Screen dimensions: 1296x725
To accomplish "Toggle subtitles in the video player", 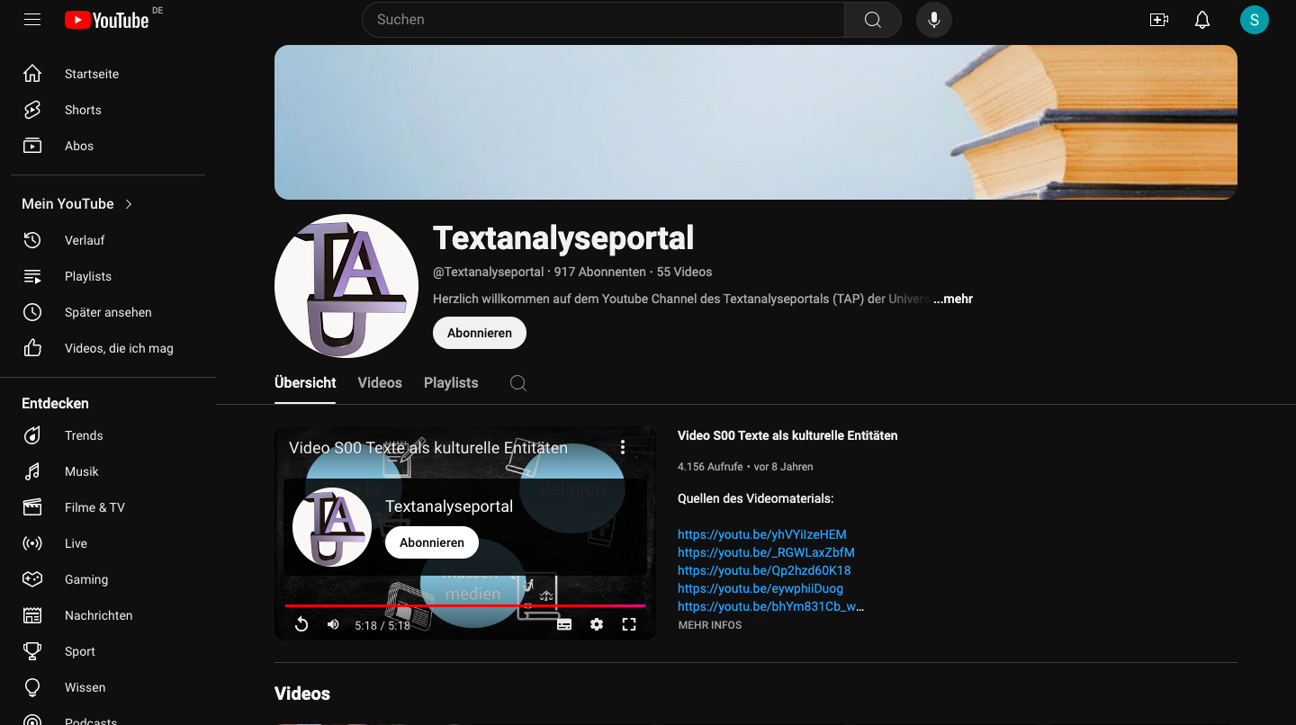I will tap(564, 624).
